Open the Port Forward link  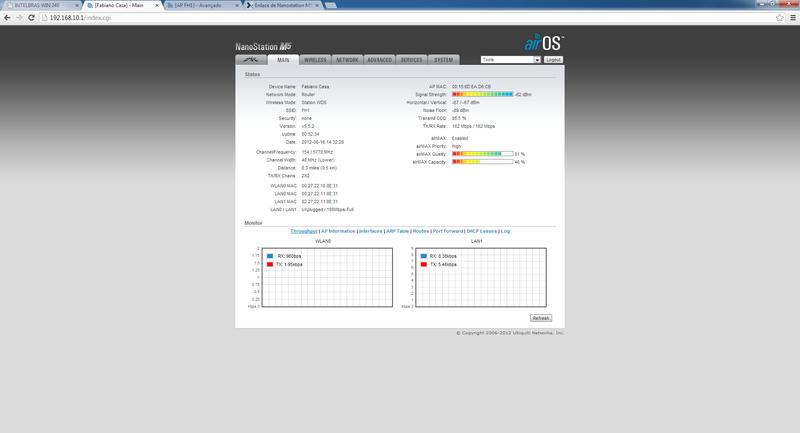448,231
